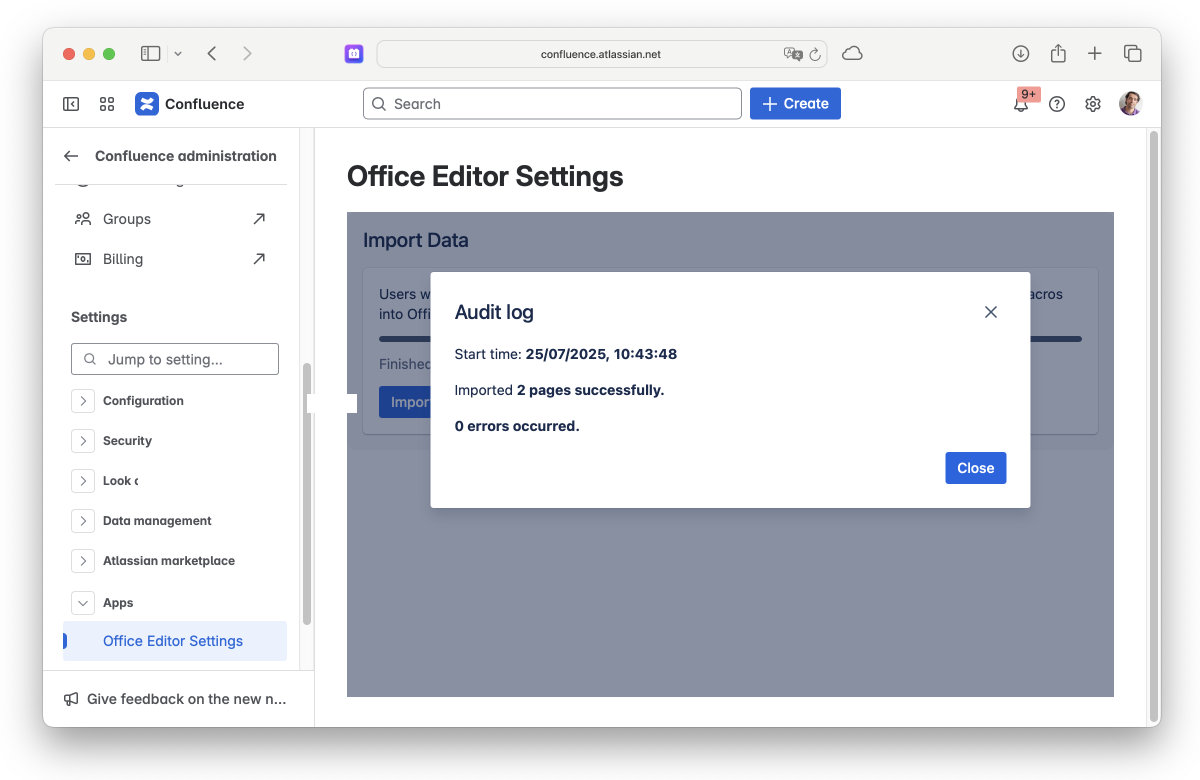Click the Safari share icon
Screen dimensions: 1200x780
point(1058,53)
